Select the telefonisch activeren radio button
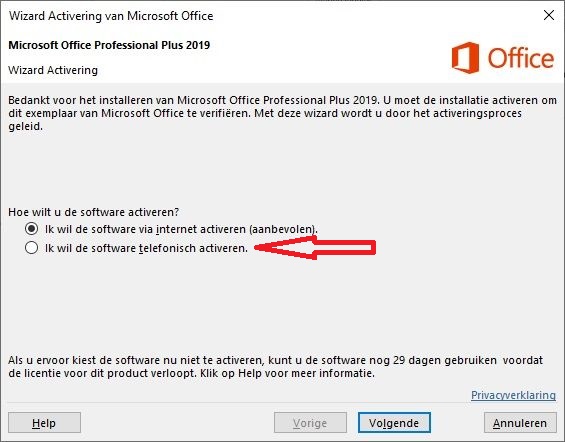Viewport: 565px width, 442px height. 31,247
